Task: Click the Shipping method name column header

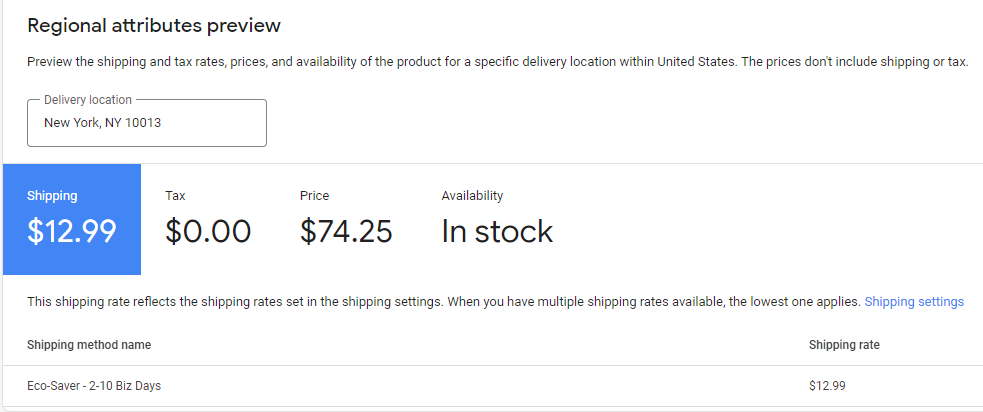Action: pos(89,345)
